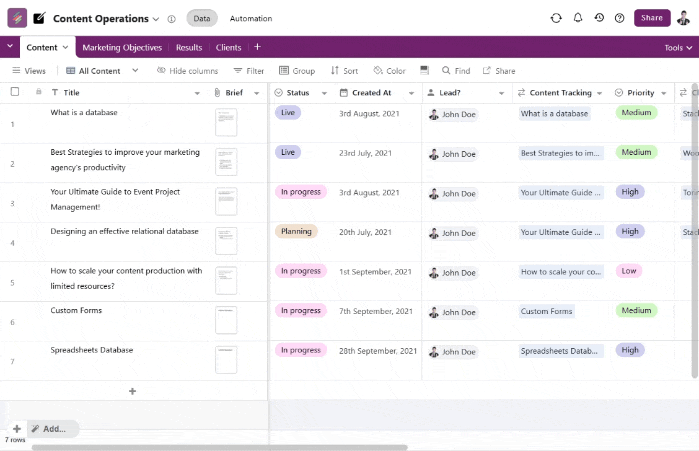Click the info icon beside Content Operations
The height and width of the screenshot is (451, 699).
pos(171,19)
